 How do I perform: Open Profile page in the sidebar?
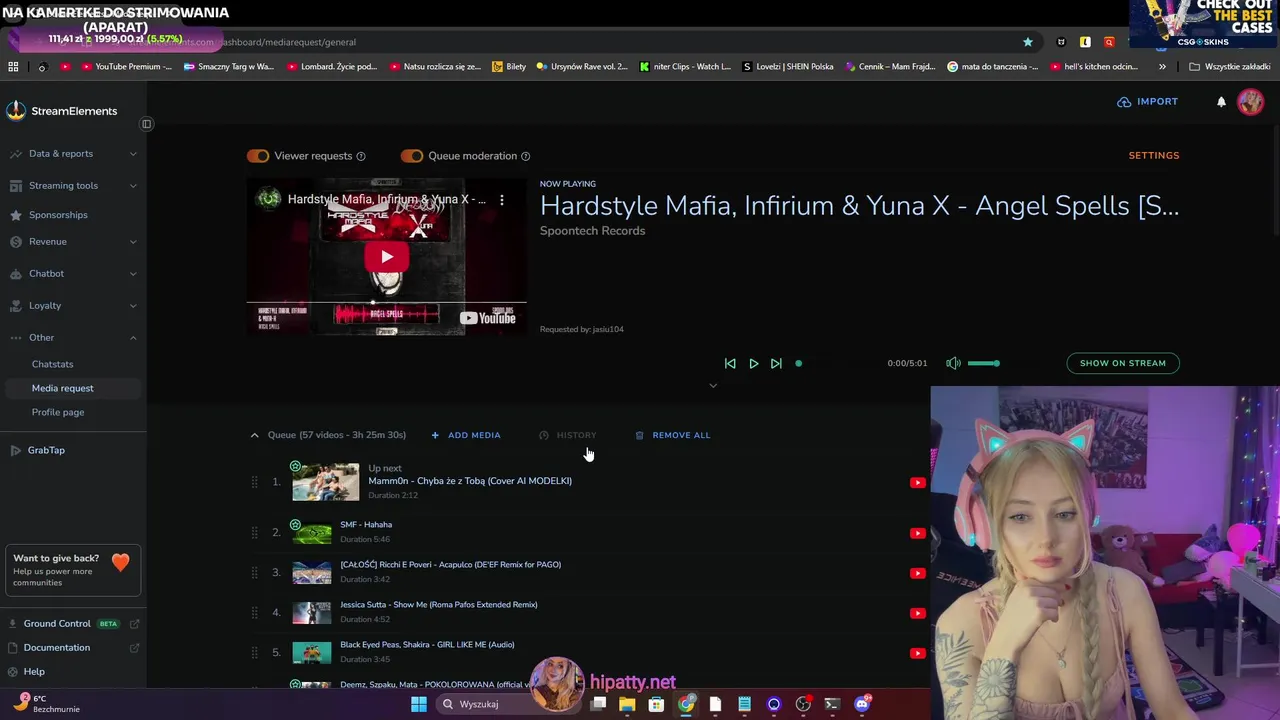coord(58,412)
